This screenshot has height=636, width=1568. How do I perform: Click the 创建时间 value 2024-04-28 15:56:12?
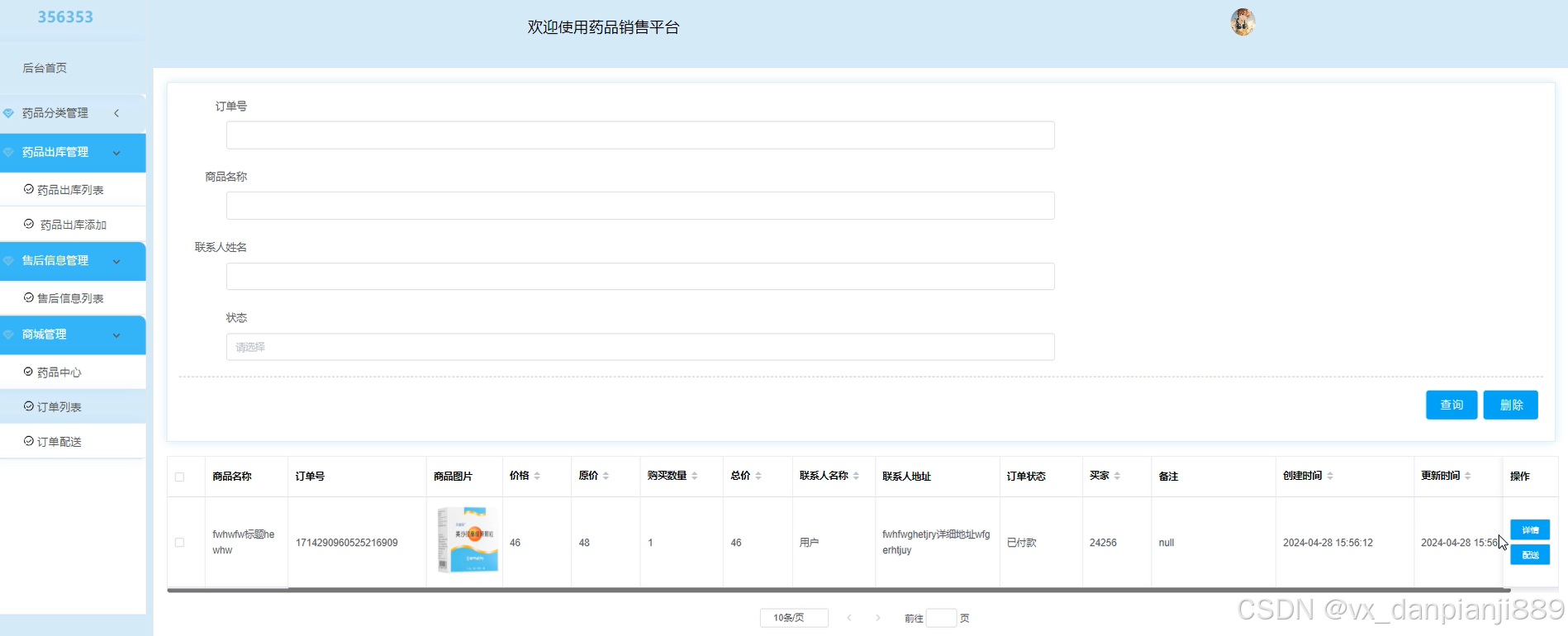click(1328, 543)
